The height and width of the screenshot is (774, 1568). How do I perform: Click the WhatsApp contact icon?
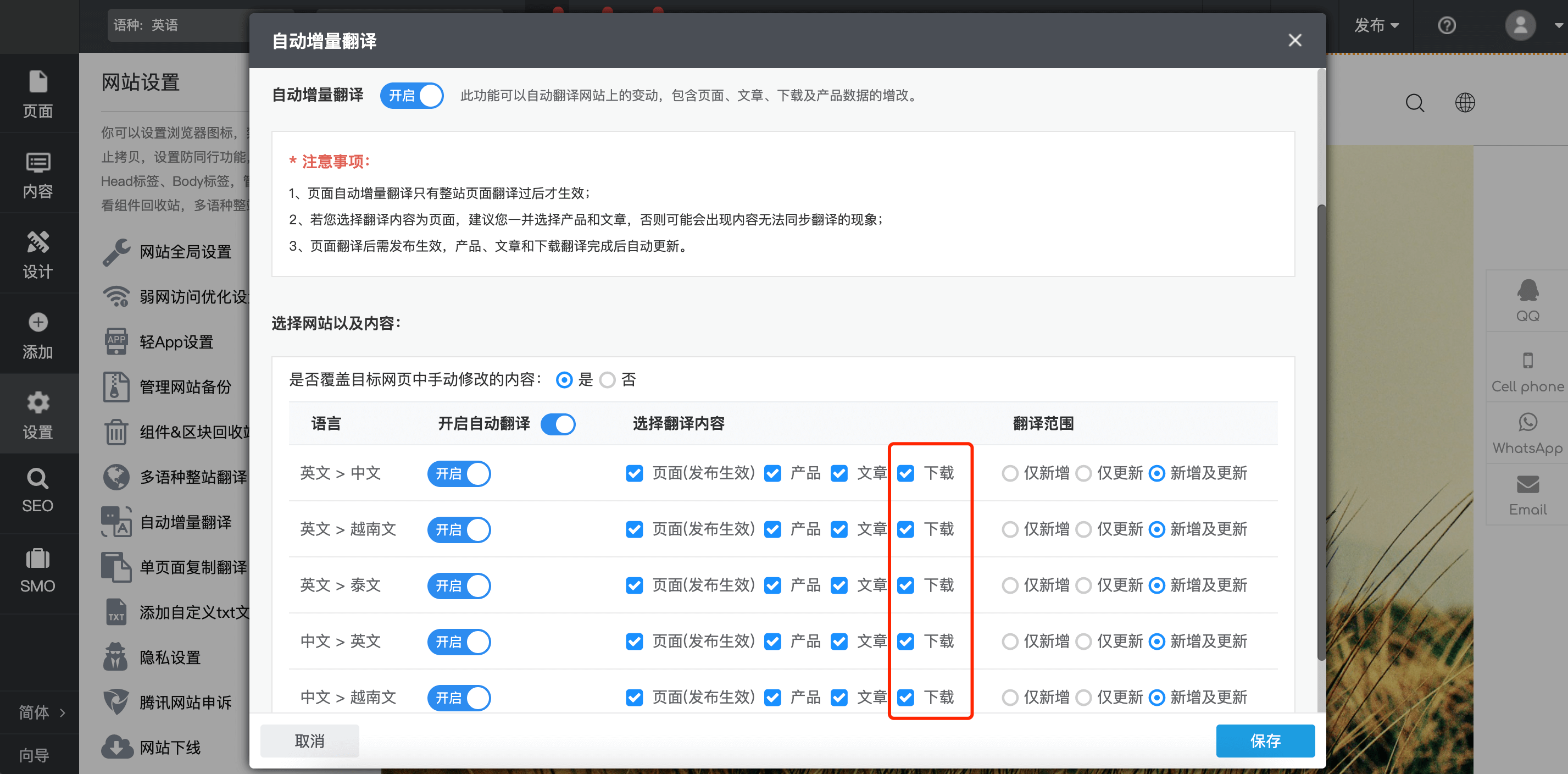1527,423
